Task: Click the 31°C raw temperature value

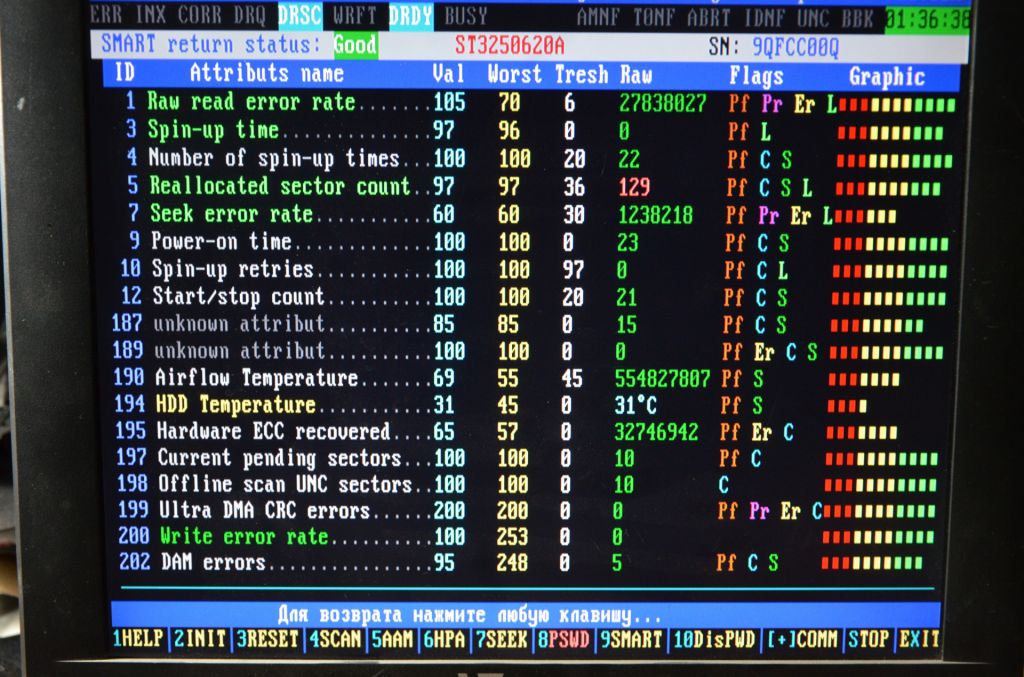Action: coord(635,405)
